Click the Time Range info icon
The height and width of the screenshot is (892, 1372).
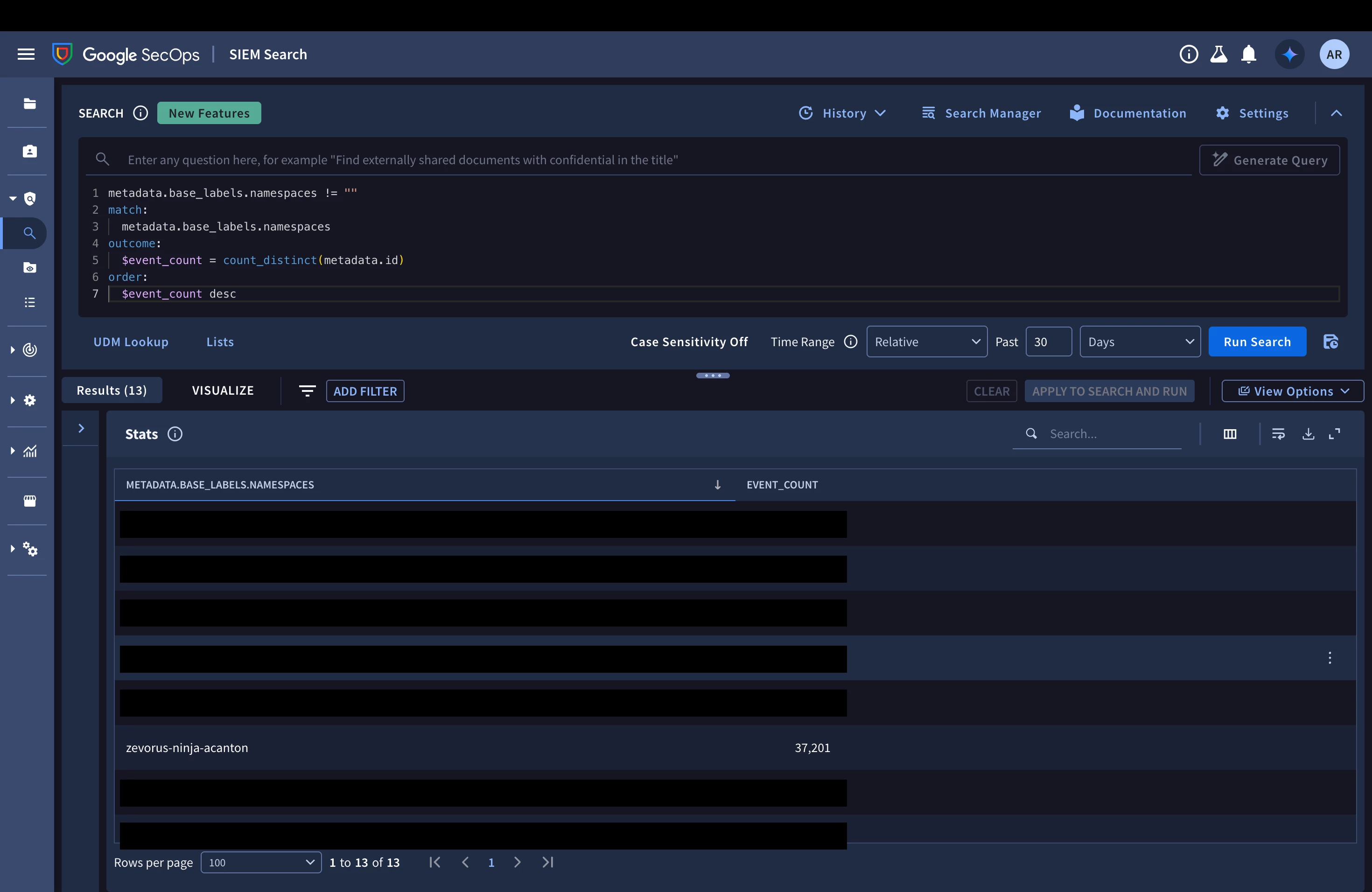tap(850, 341)
